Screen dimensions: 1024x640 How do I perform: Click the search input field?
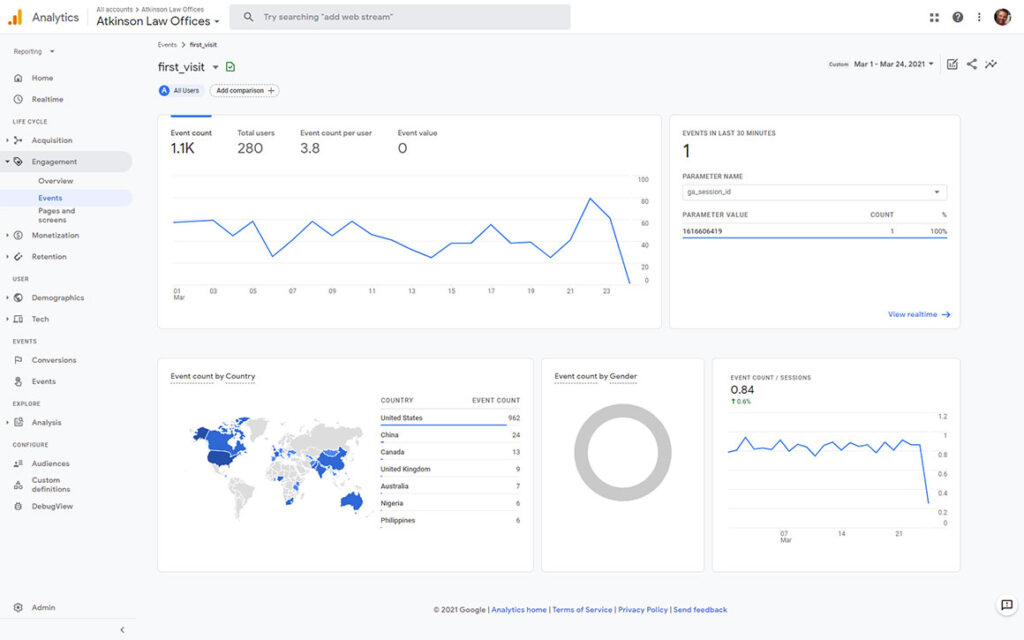pyautogui.click(x=400, y=17)
